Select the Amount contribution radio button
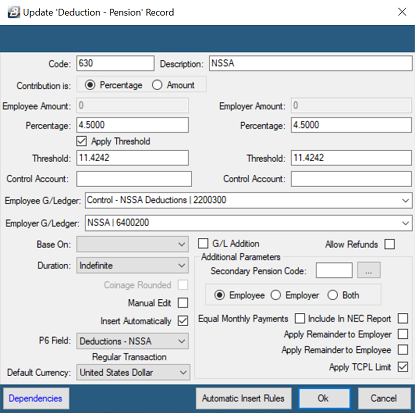415x413 pixels. 157,85
